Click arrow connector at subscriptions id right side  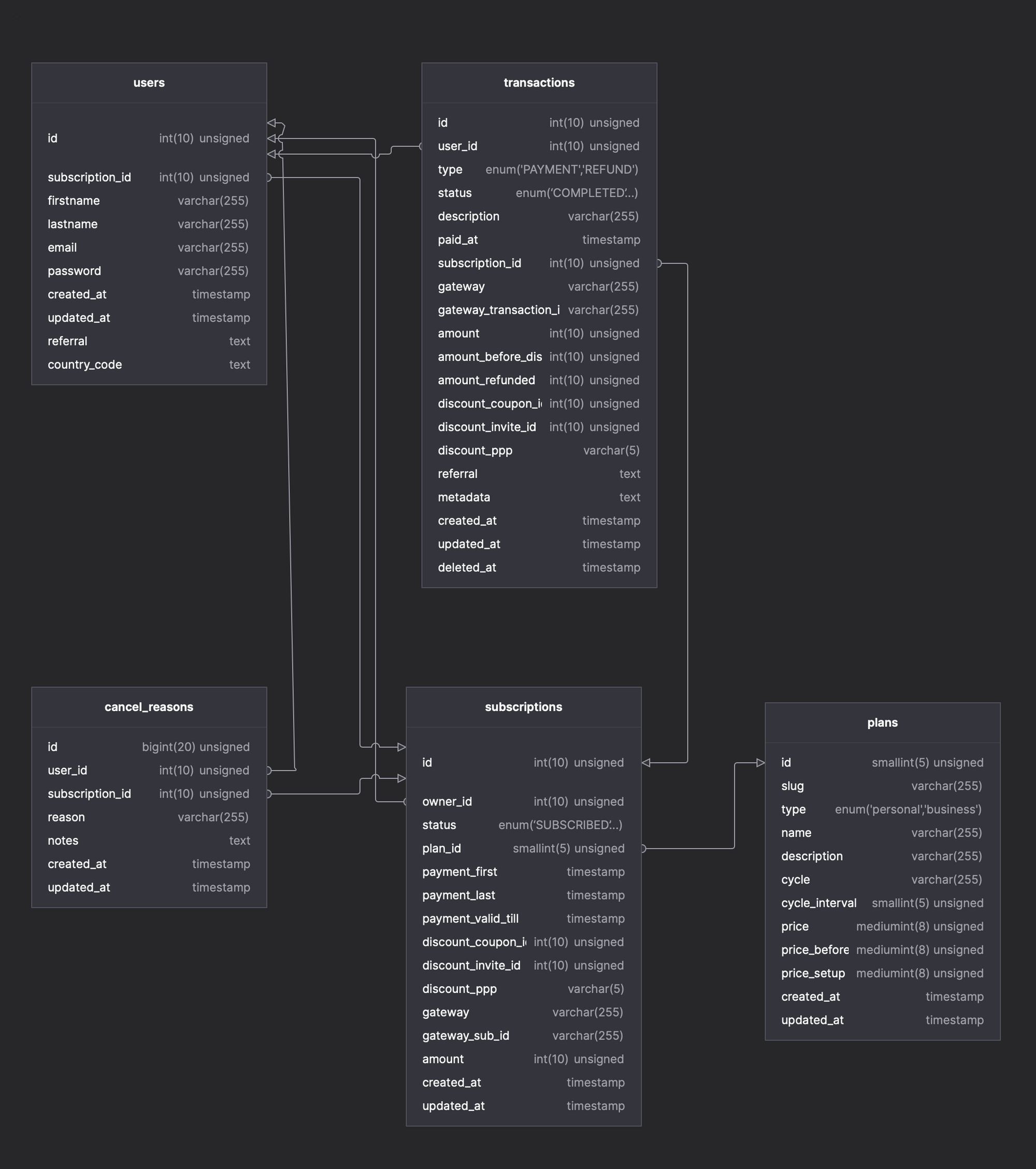tap(646, 763)
